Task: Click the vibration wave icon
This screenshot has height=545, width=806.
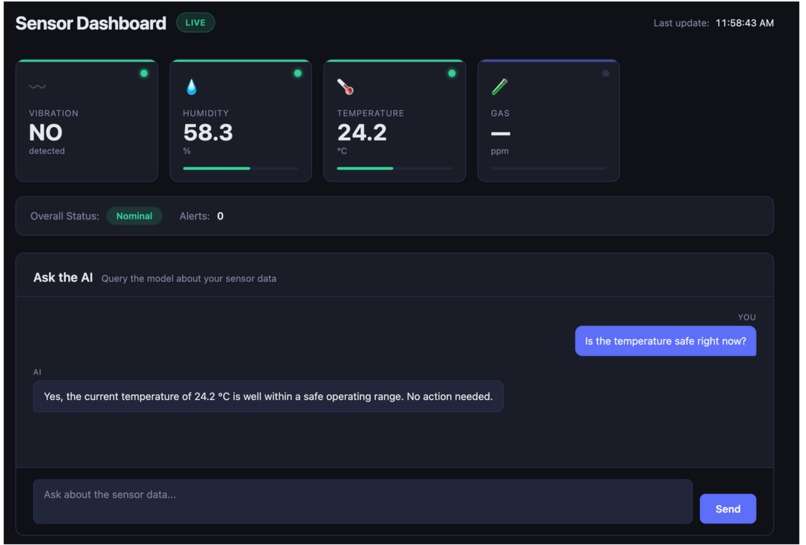Action: click(x=38, y=86)
